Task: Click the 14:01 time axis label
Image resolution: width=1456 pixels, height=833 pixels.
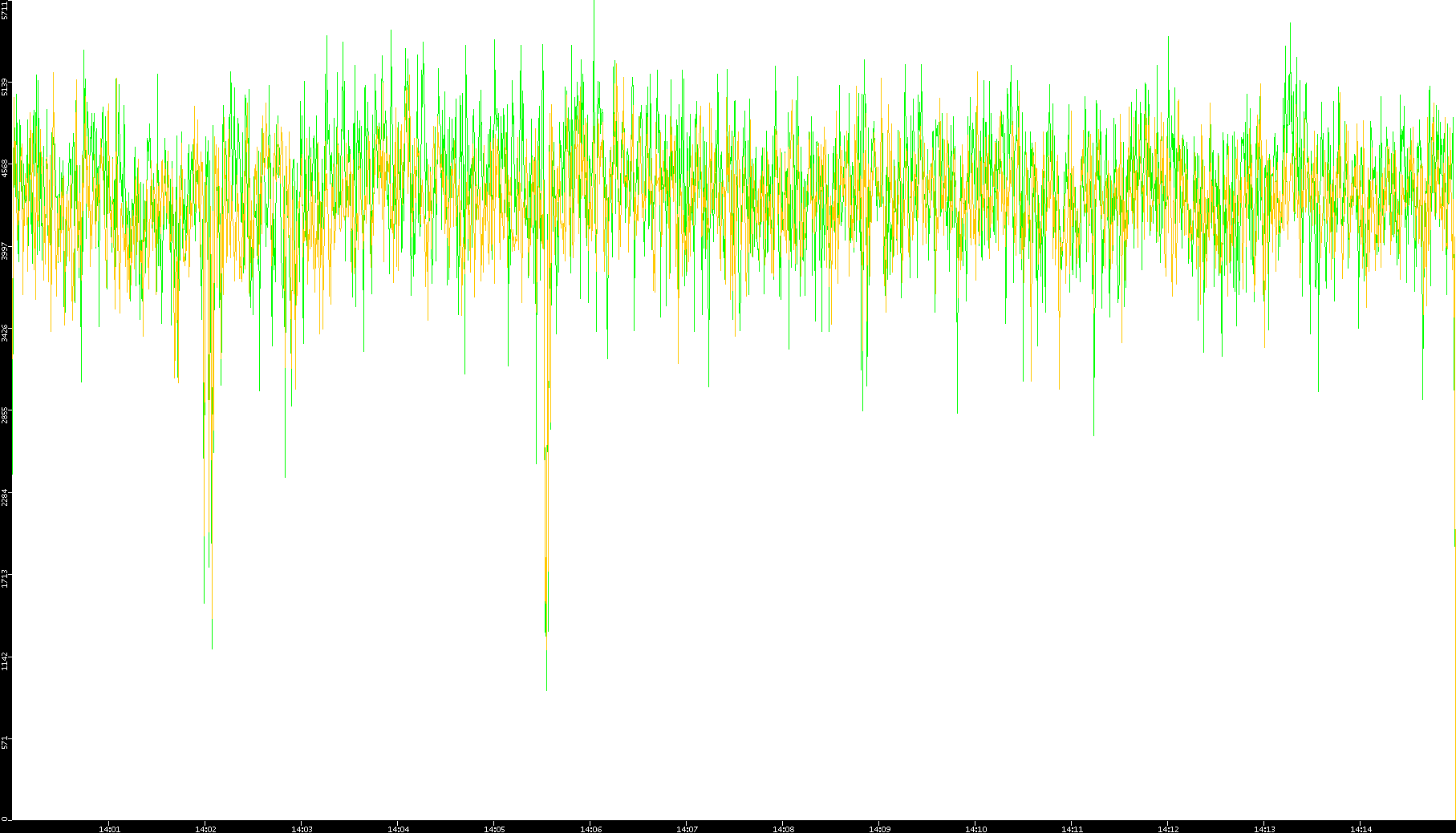Action: (x=109, y=829)
